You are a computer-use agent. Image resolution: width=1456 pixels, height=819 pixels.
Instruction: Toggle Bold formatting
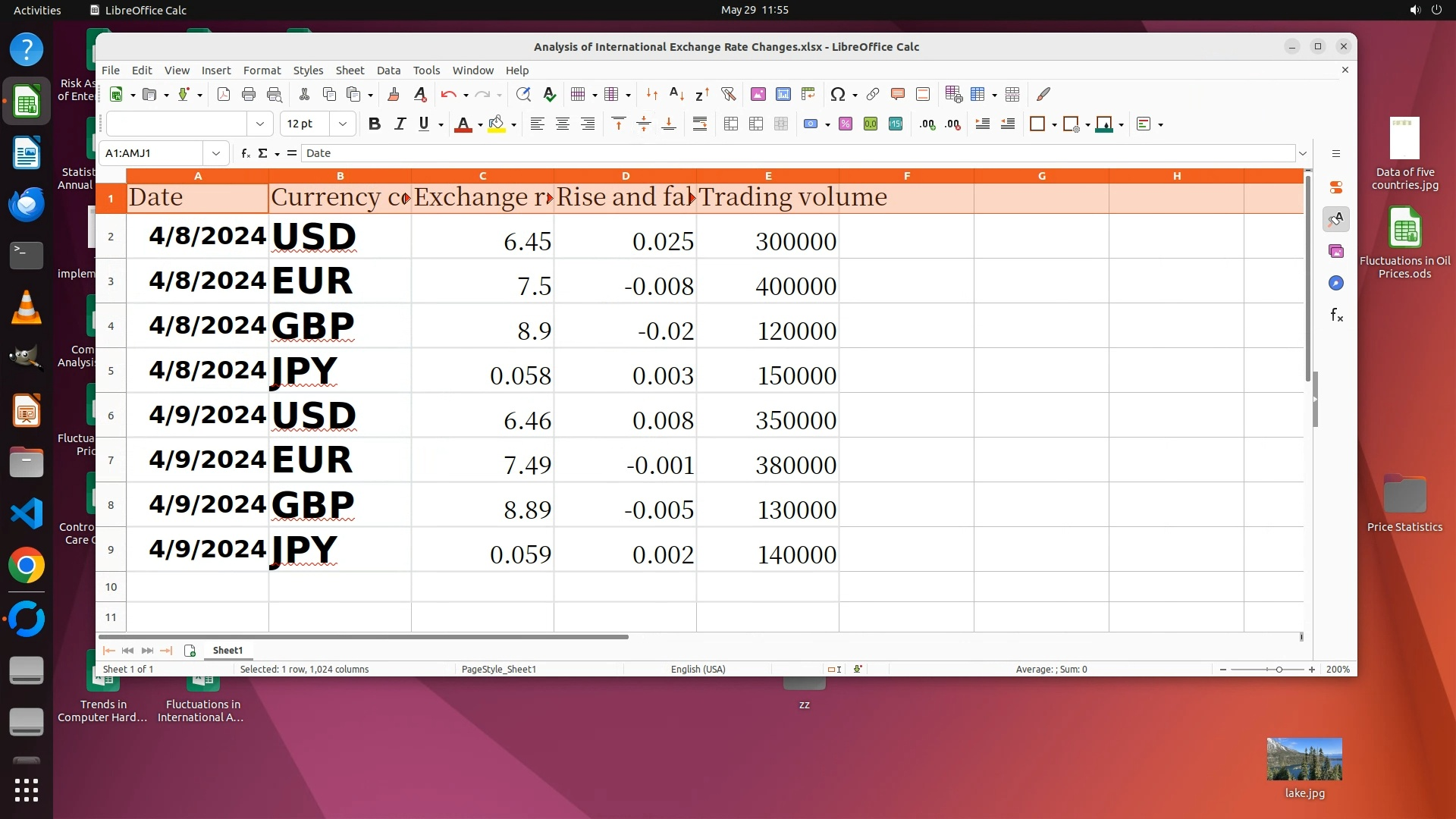[x=374, y=124]
